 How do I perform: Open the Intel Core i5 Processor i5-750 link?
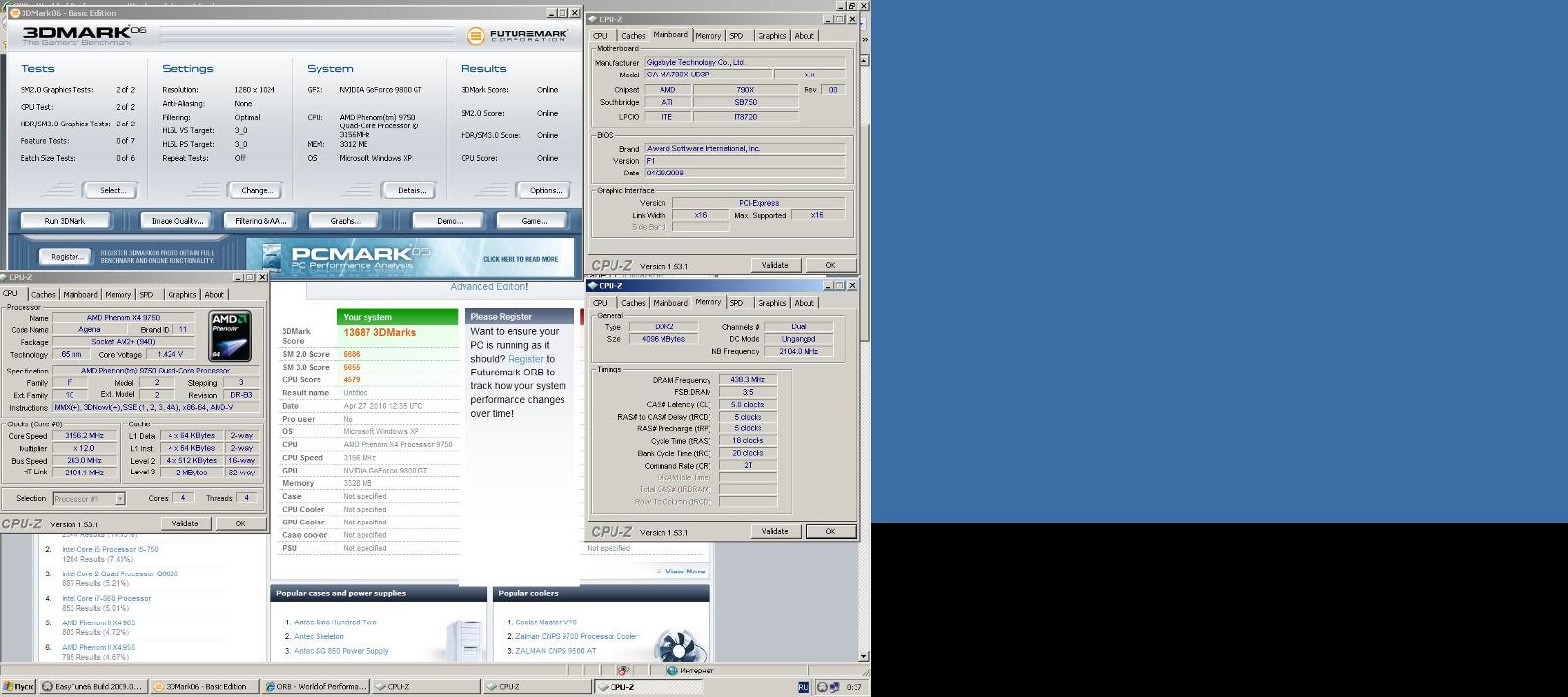110,549
